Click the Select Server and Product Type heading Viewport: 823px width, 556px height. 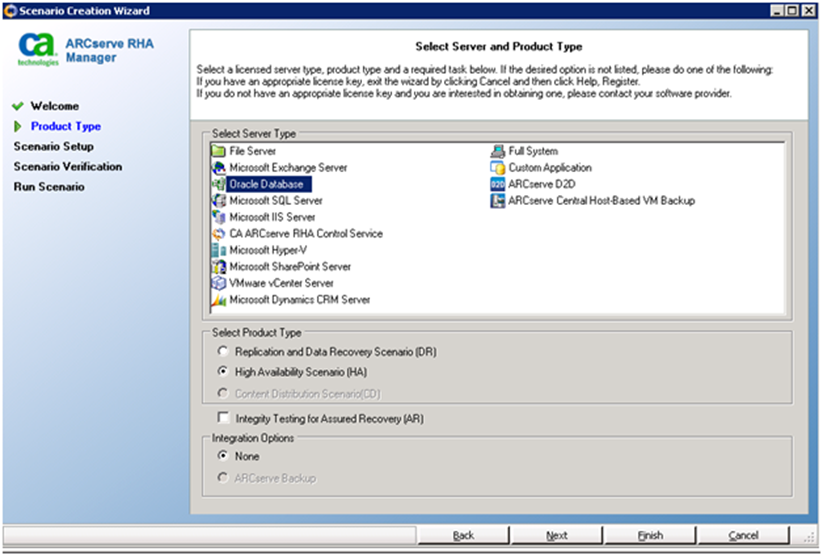pyautogui.click(x=499, y=47)
